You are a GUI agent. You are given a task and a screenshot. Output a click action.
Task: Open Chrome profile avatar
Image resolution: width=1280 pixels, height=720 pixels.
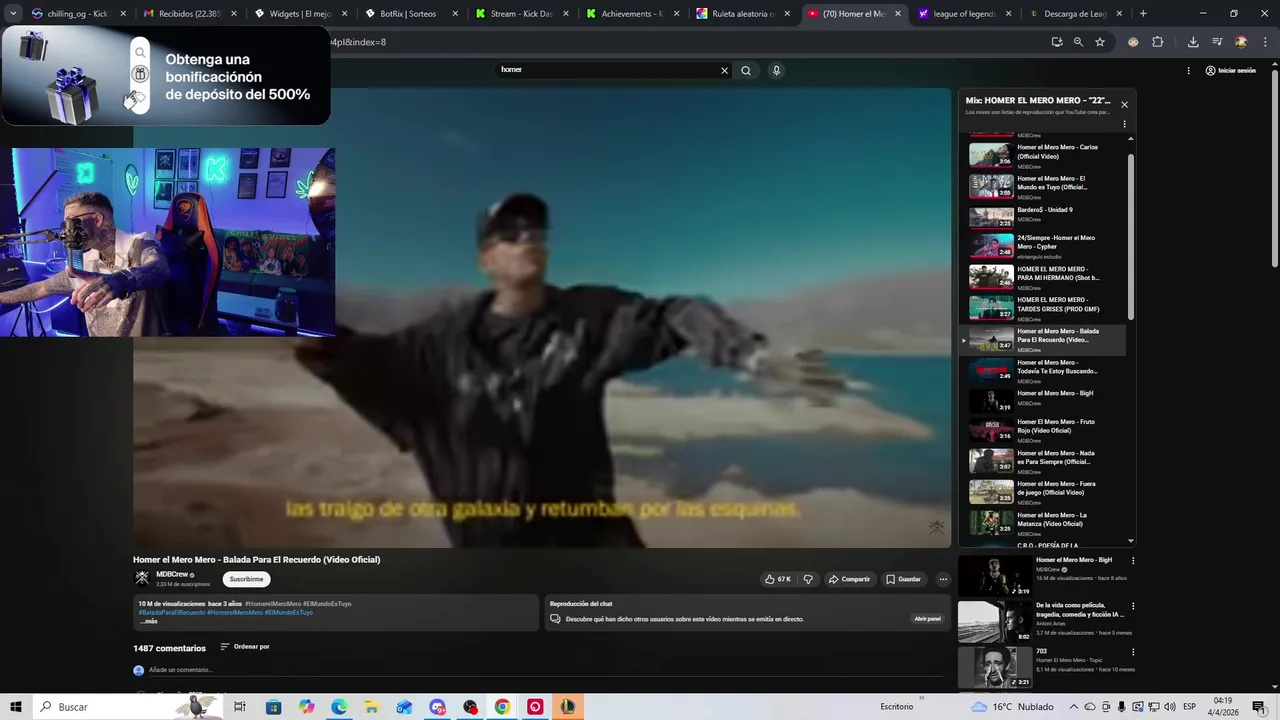coord(1241,42)
